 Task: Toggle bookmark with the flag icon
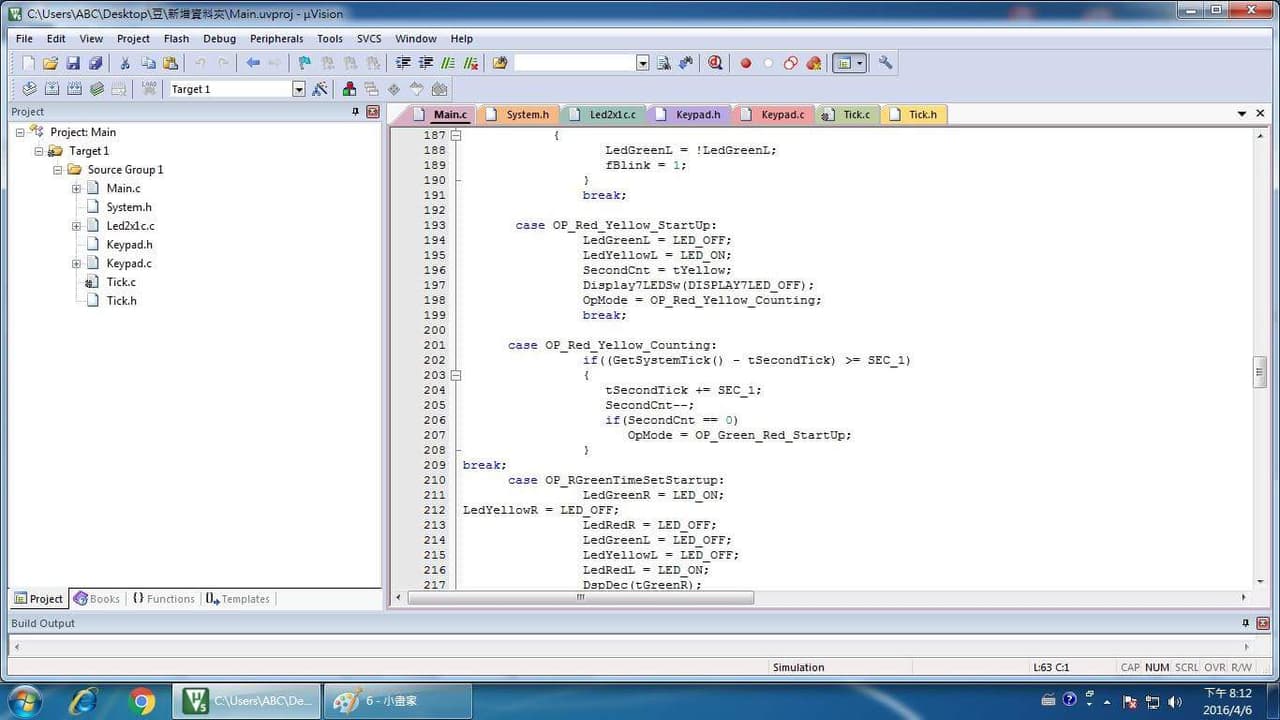[304, 63]
